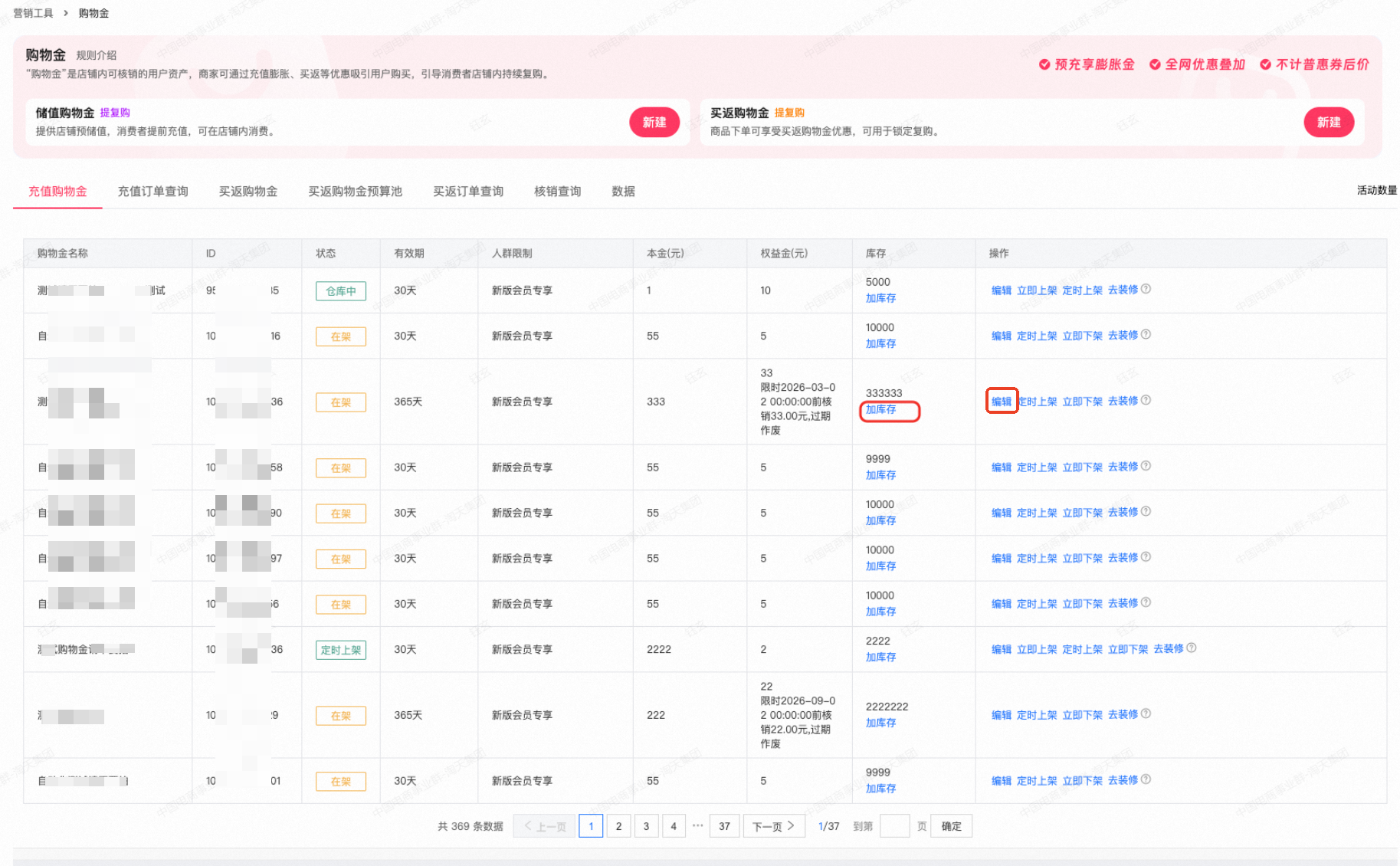Viewport: 1400px width, 866px height.
Task: Click 立即下架 in the 本金 2222 row
Action: (x=1128, y=649)
